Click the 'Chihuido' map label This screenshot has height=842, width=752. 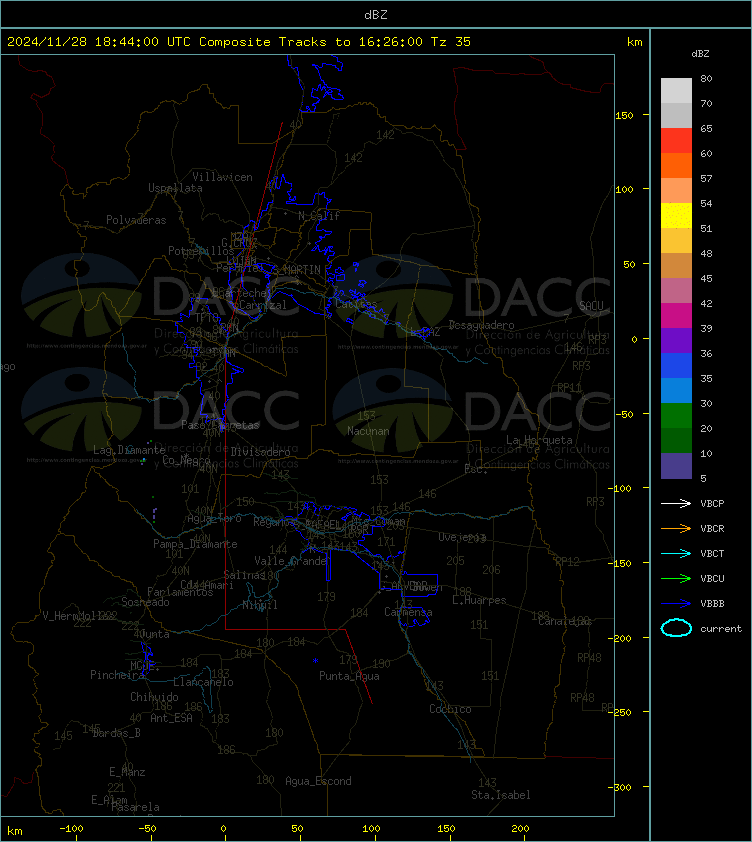(x=154, y=696)
